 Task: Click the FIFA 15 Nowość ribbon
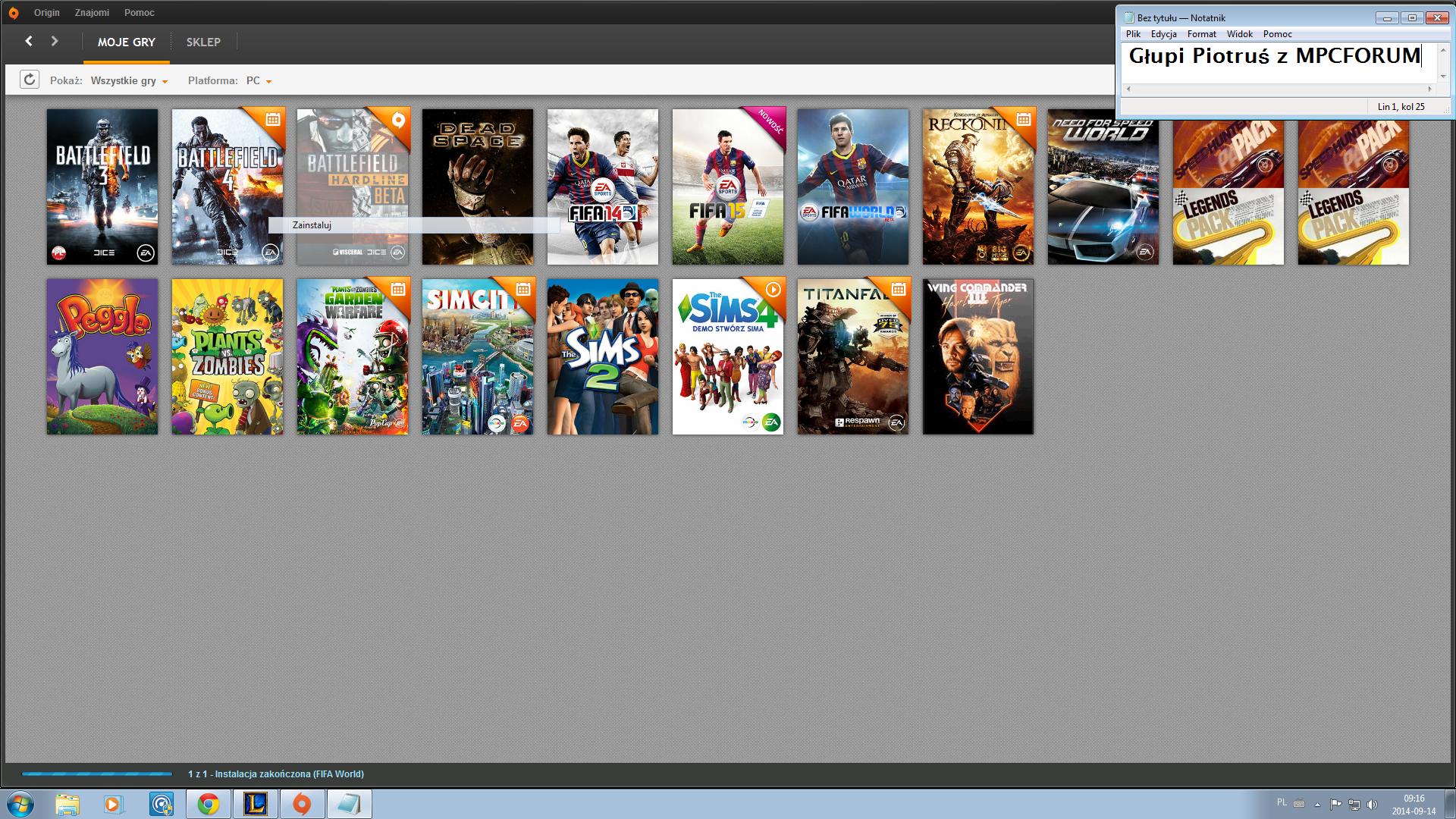769,124
